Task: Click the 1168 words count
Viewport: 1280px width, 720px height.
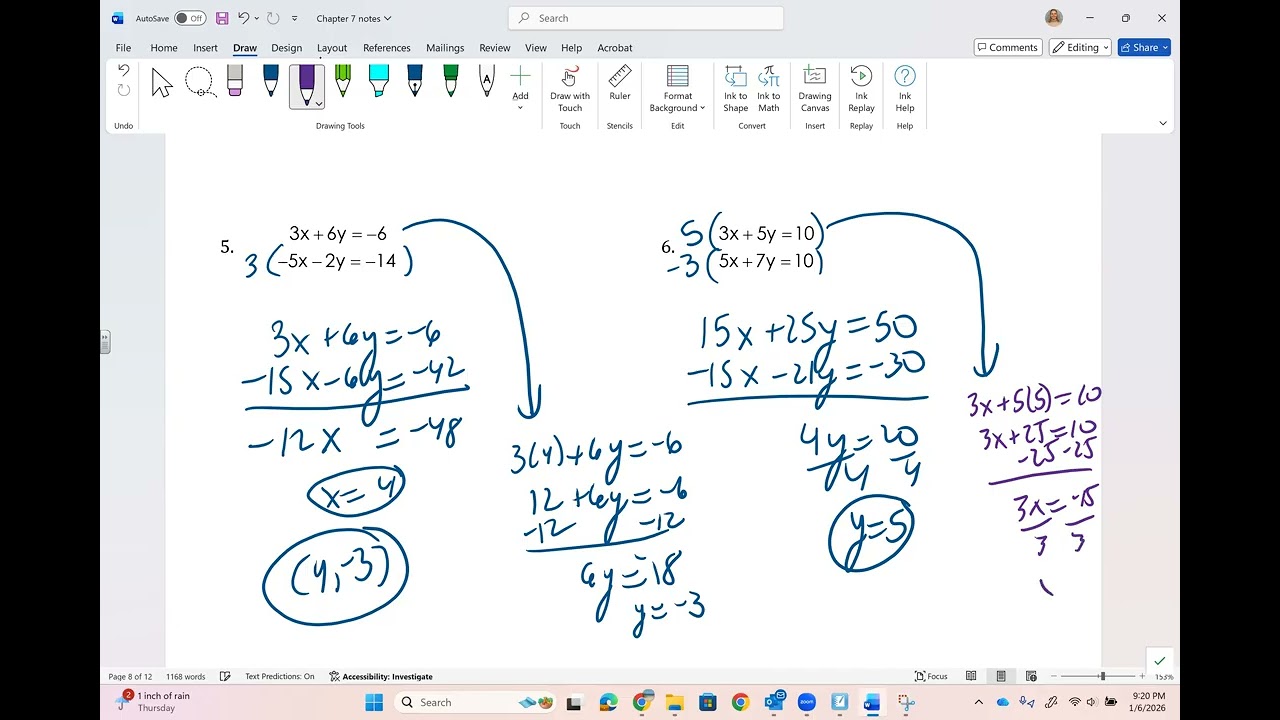Action: (185, 677)
